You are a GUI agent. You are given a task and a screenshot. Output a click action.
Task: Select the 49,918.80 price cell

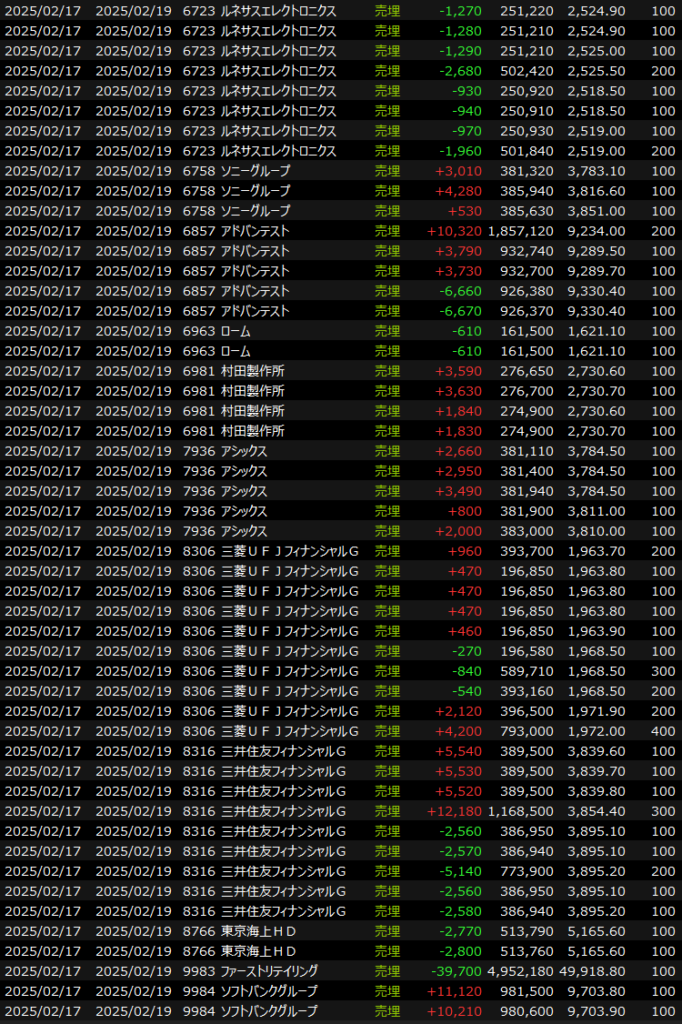coord(593,971)
